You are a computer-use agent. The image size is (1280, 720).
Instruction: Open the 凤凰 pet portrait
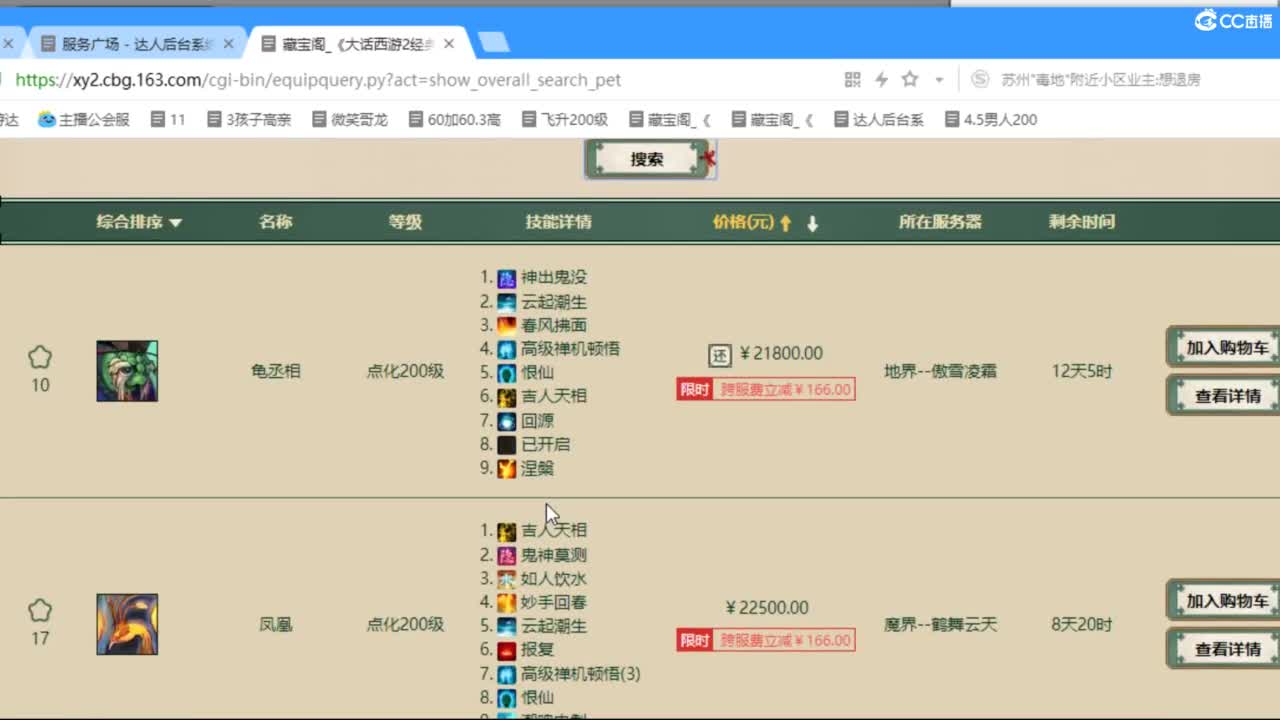127,625
